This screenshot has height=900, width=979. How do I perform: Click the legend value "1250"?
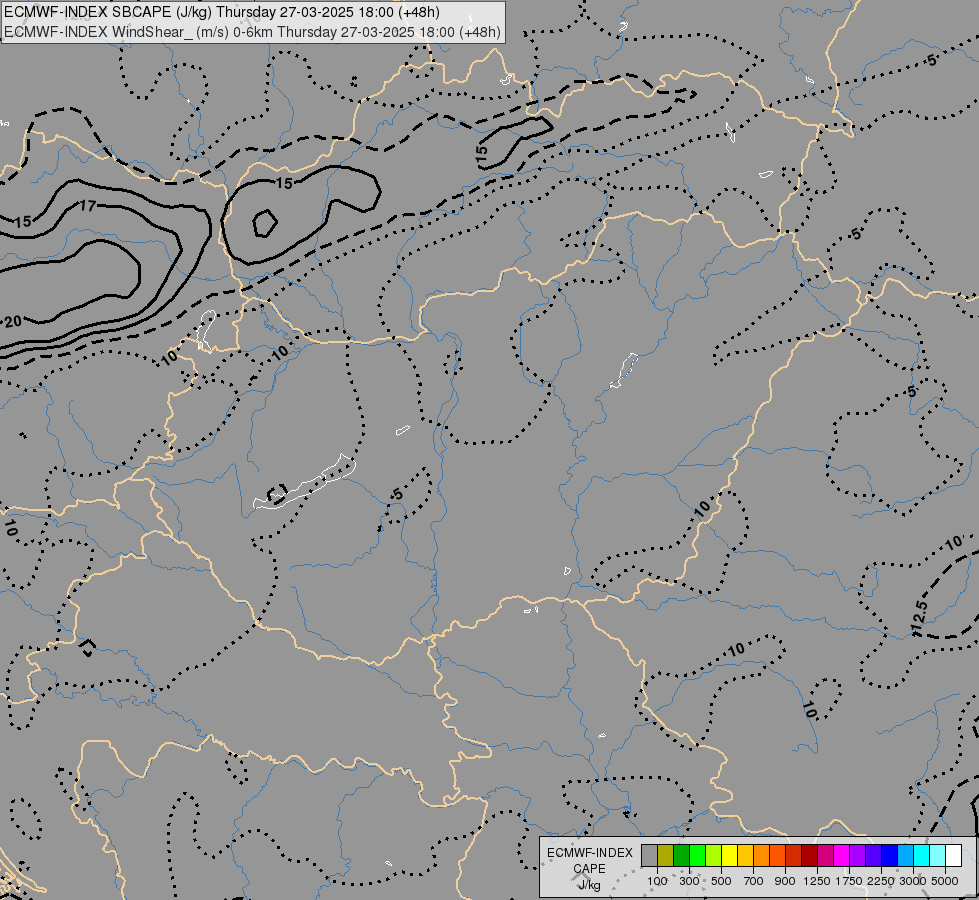click(817, 881)
